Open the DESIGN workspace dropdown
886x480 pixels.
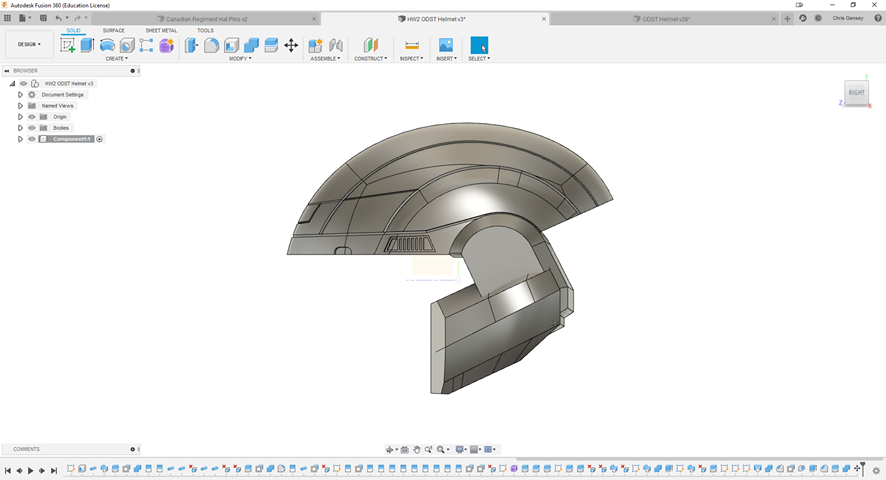[x=29, y=44]
